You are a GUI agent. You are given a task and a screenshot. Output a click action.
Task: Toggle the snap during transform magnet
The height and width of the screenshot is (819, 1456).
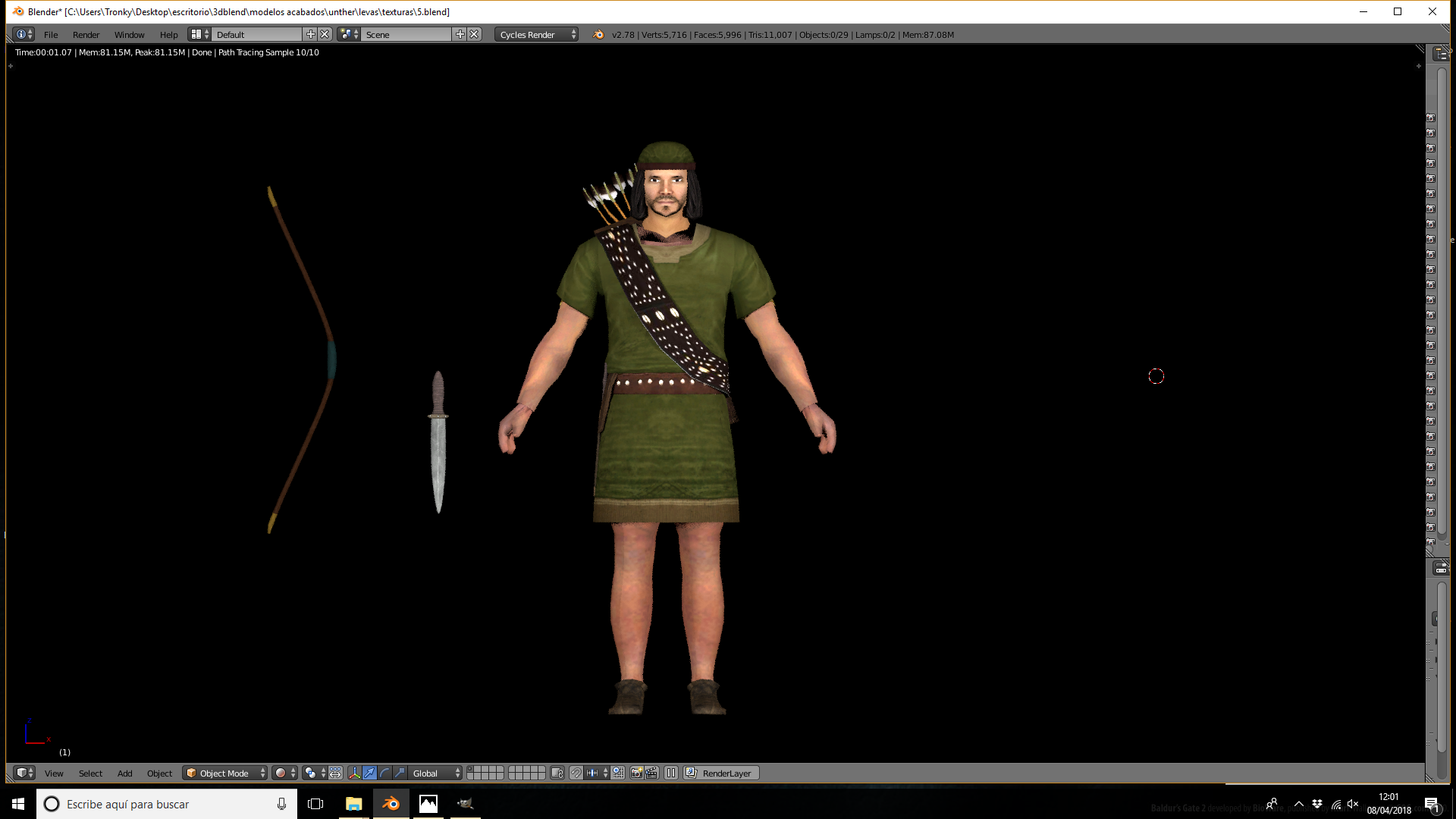click(x=576, y=773)
